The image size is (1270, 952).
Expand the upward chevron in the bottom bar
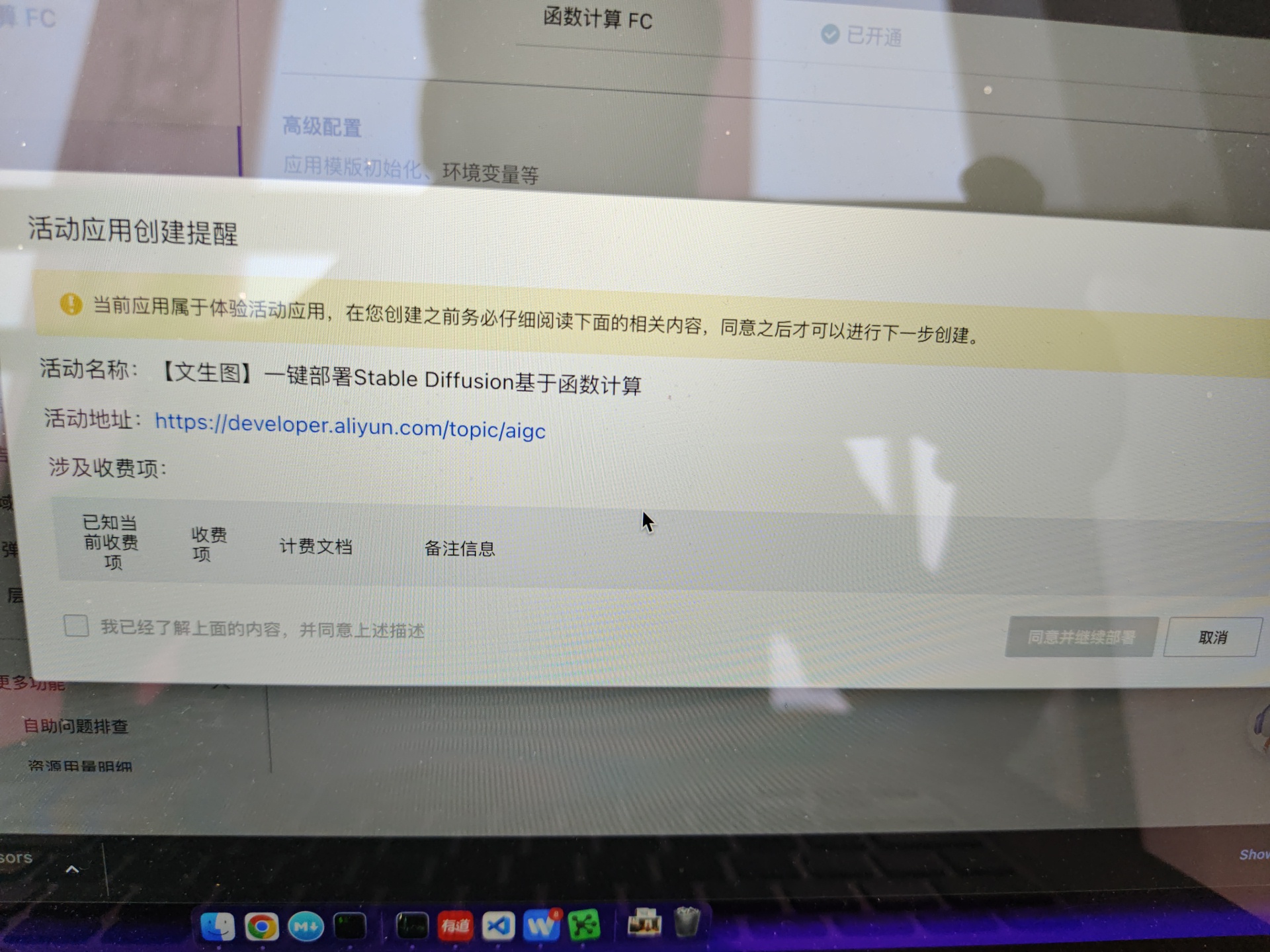pos(72,869)
